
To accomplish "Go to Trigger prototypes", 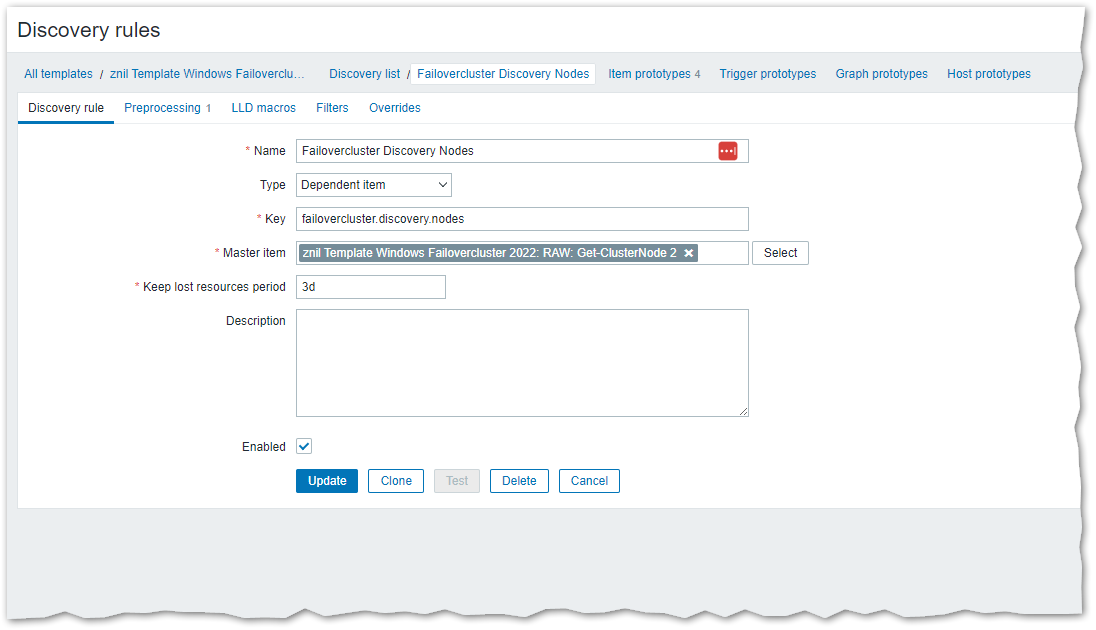I will pos(767,74).
